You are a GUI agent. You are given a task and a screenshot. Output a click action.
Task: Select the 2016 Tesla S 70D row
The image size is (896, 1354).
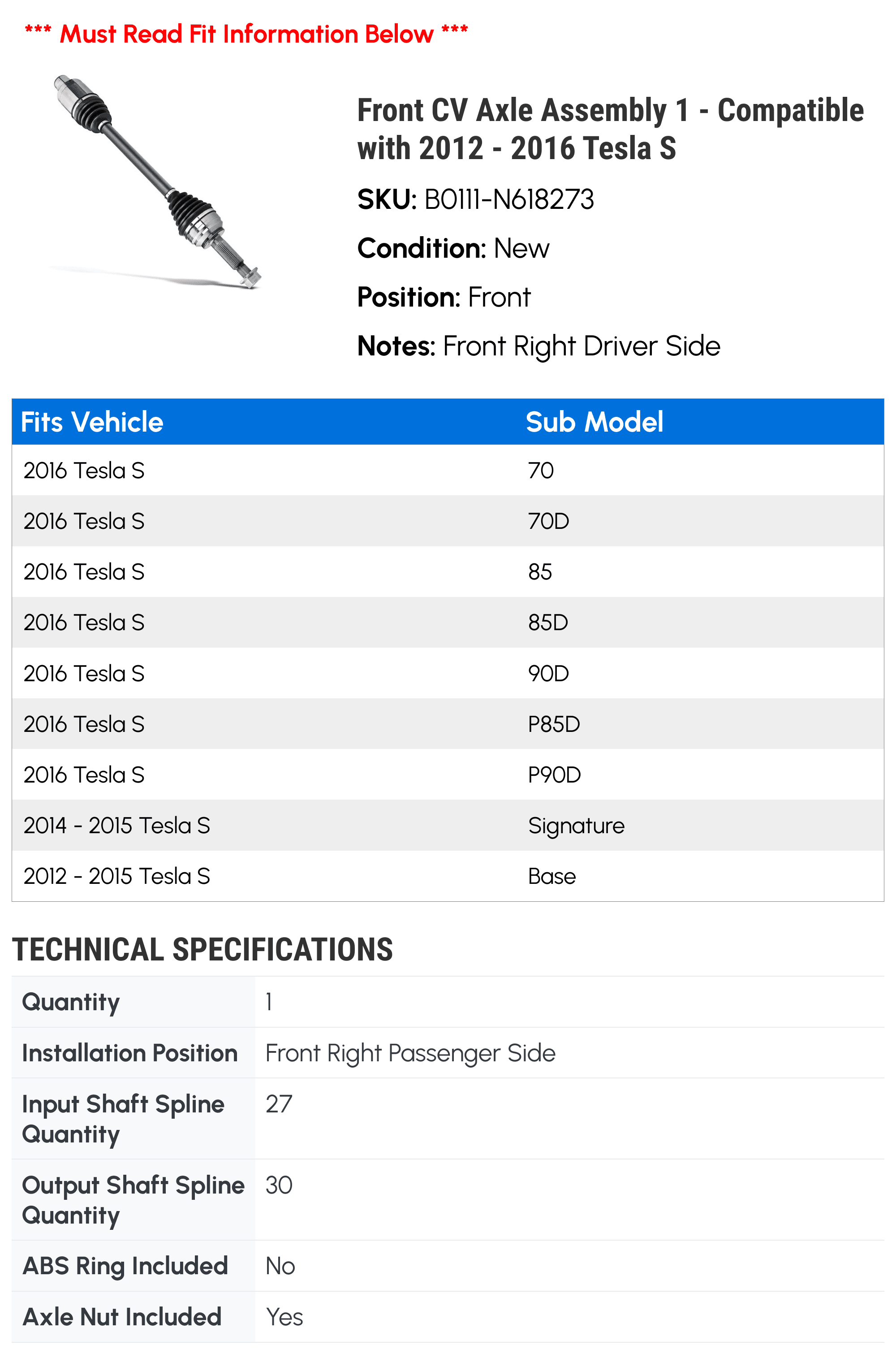point(448,521)
